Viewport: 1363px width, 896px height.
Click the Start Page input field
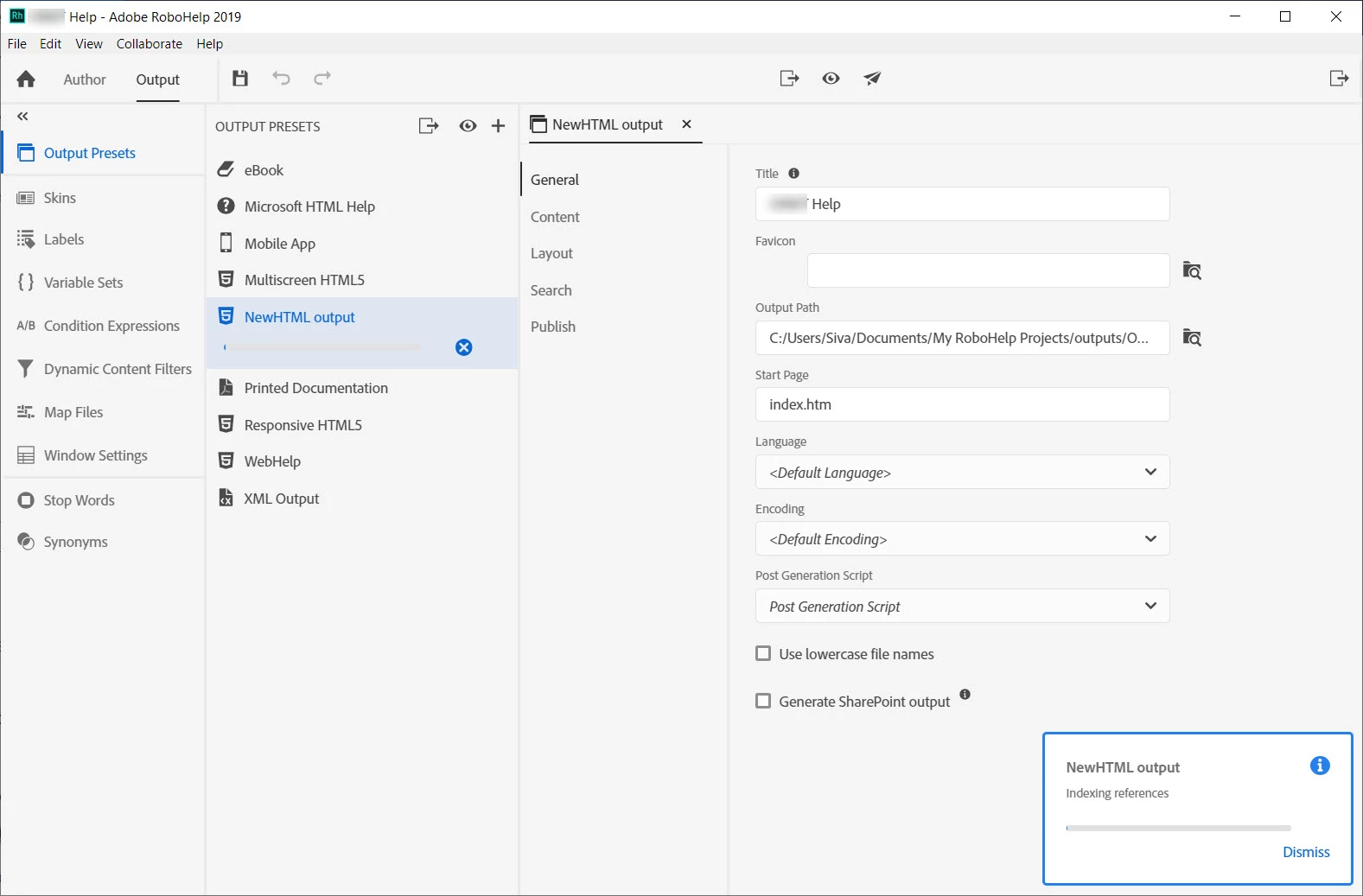coord(963,404)
